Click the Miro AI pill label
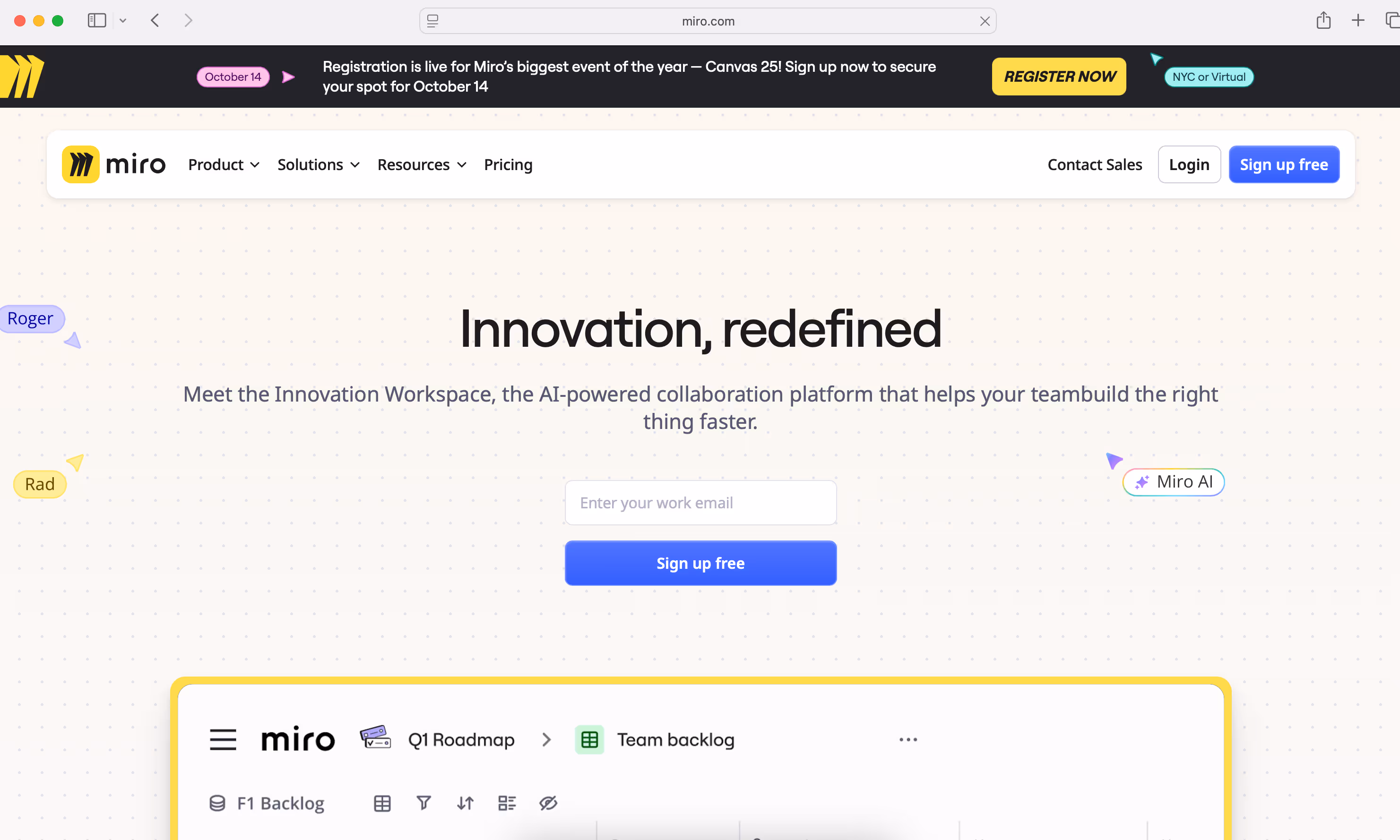 tap(1174, 482)
